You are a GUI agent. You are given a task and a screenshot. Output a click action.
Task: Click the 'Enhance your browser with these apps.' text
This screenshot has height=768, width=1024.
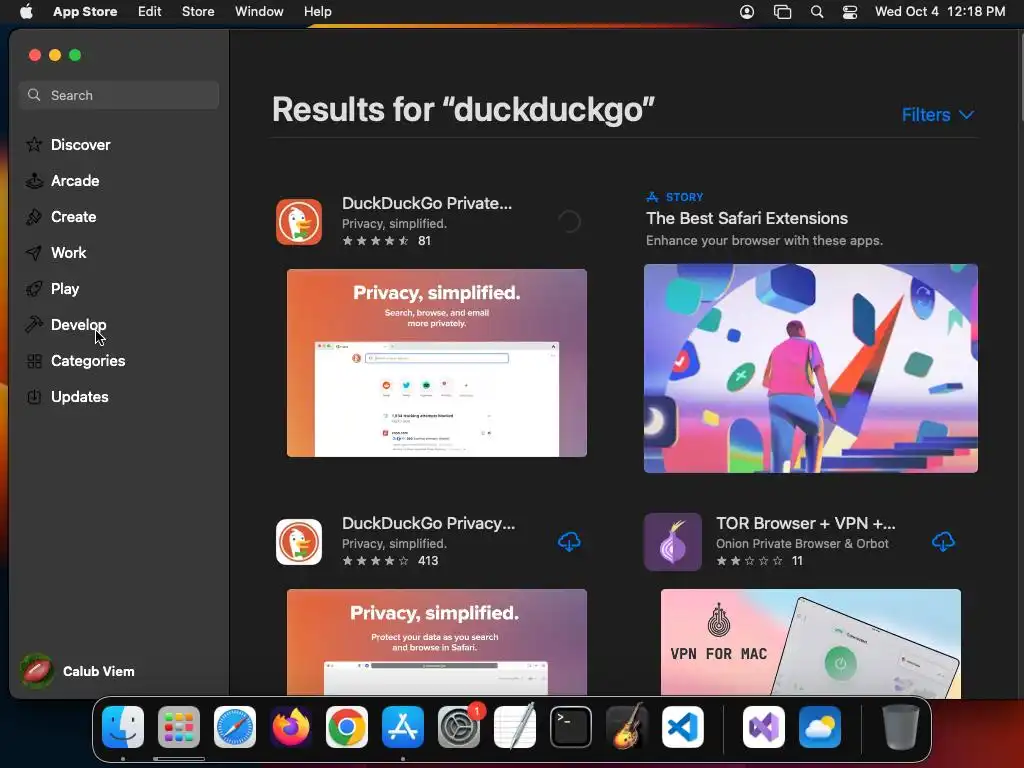pos(764,240)
